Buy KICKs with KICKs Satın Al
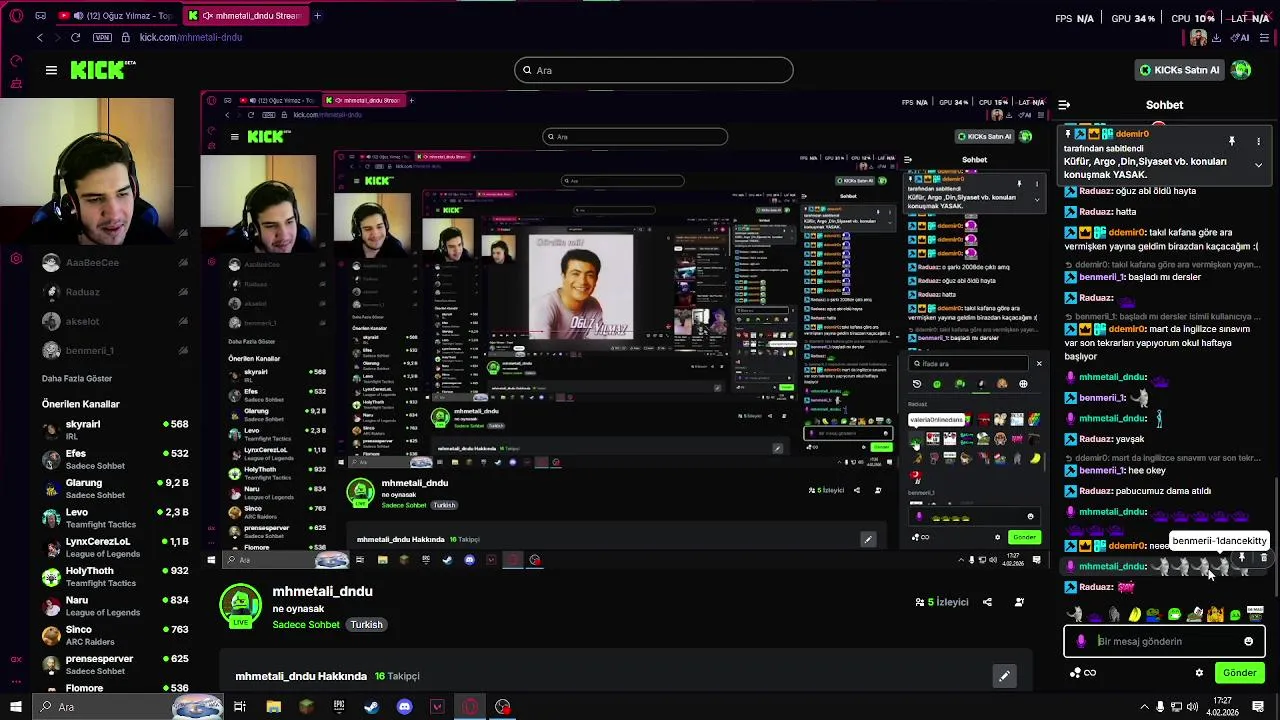Viewport: 1280px width, 720px height. point(1180,70)
